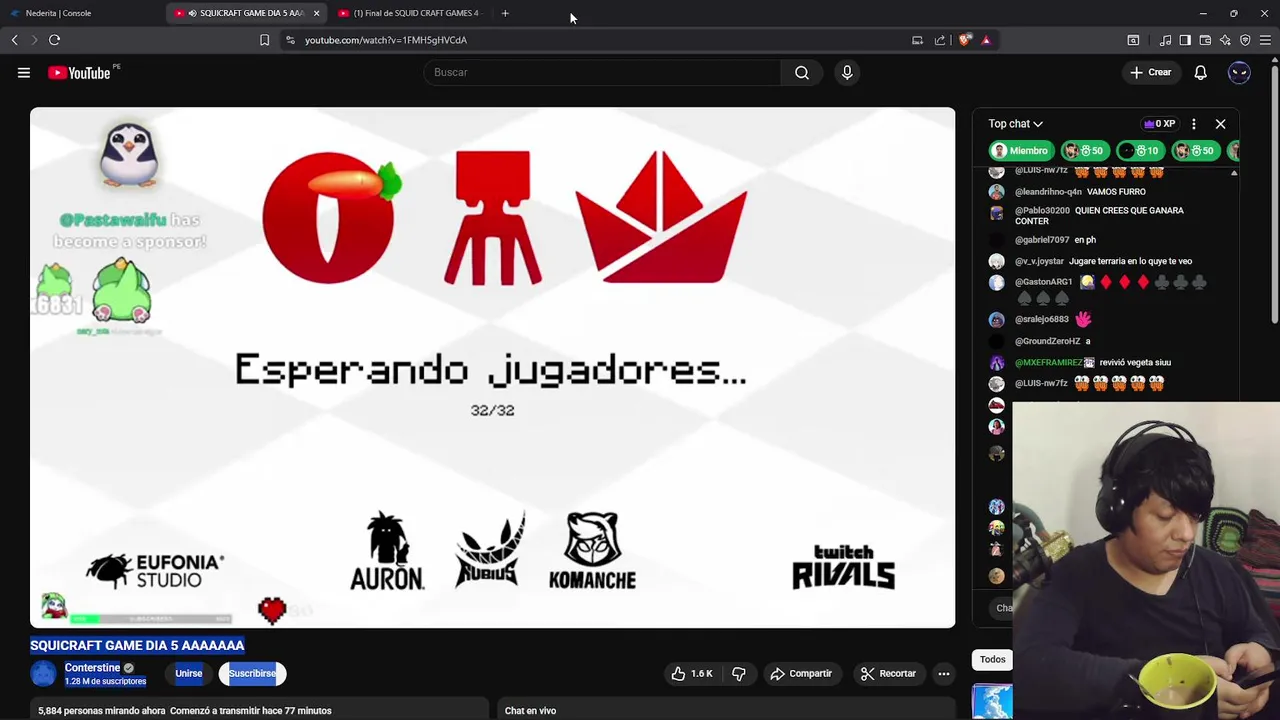Screen dimensions: 1280x720
Task: Open the 0 XP chat points badge
Action: point(1159,124)
